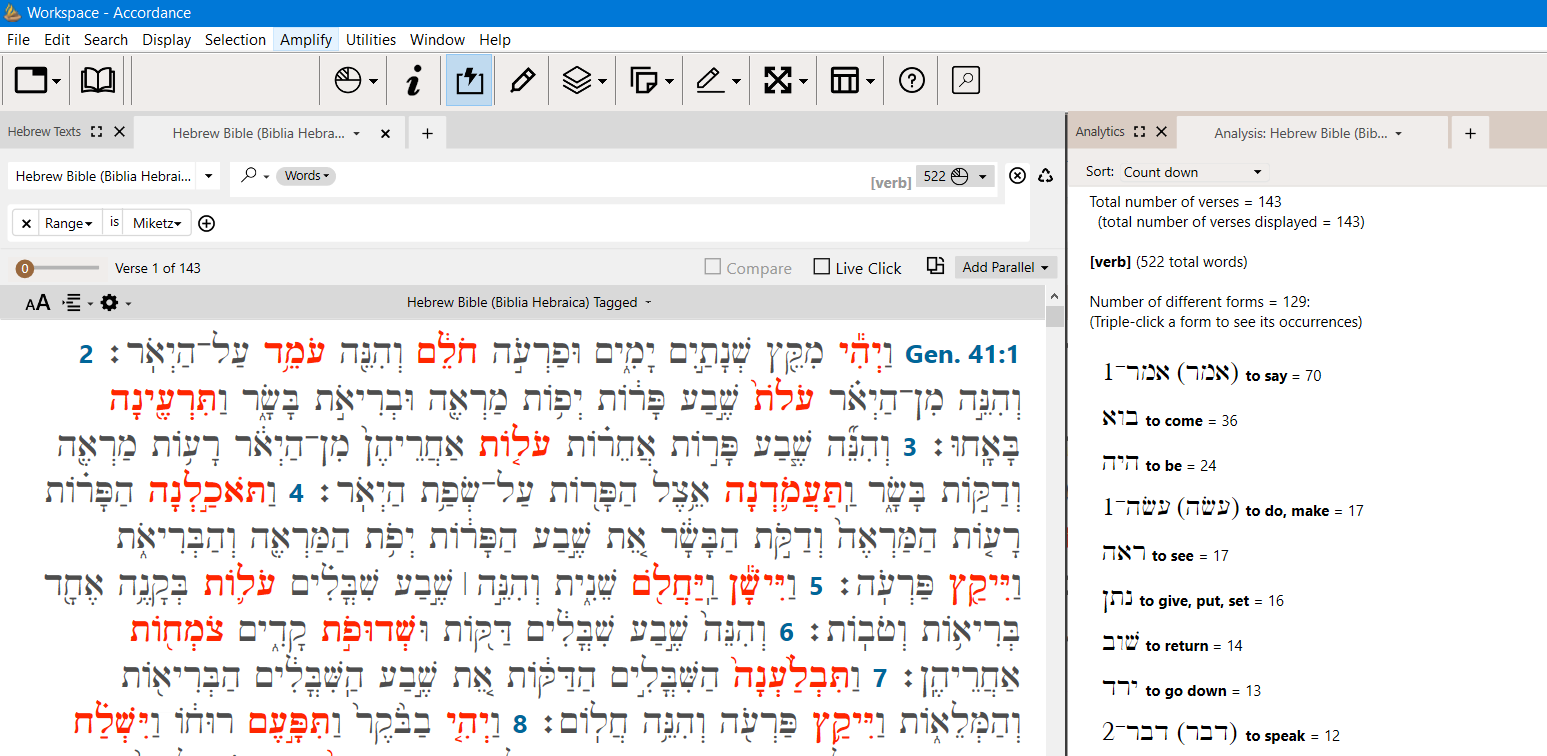Screen dimensions: 1547x756
Task: Add a search condition with plus icon
Action: 206,223
